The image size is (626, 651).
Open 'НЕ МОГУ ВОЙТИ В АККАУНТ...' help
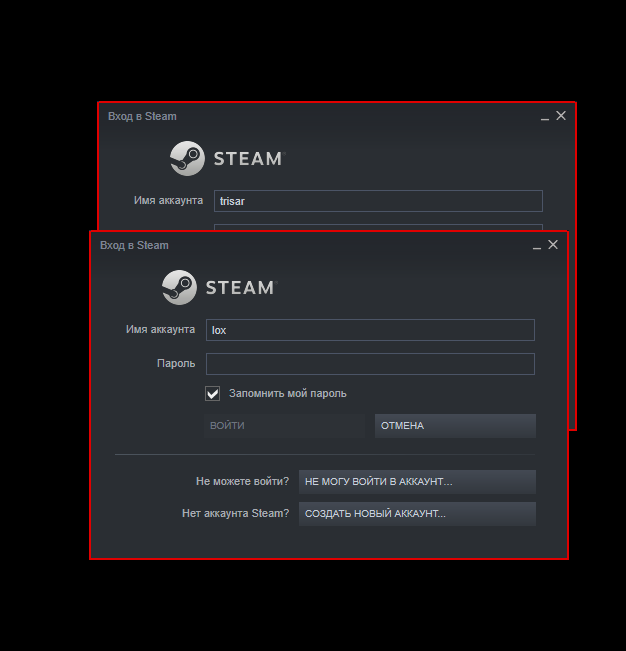pos(417,482)
